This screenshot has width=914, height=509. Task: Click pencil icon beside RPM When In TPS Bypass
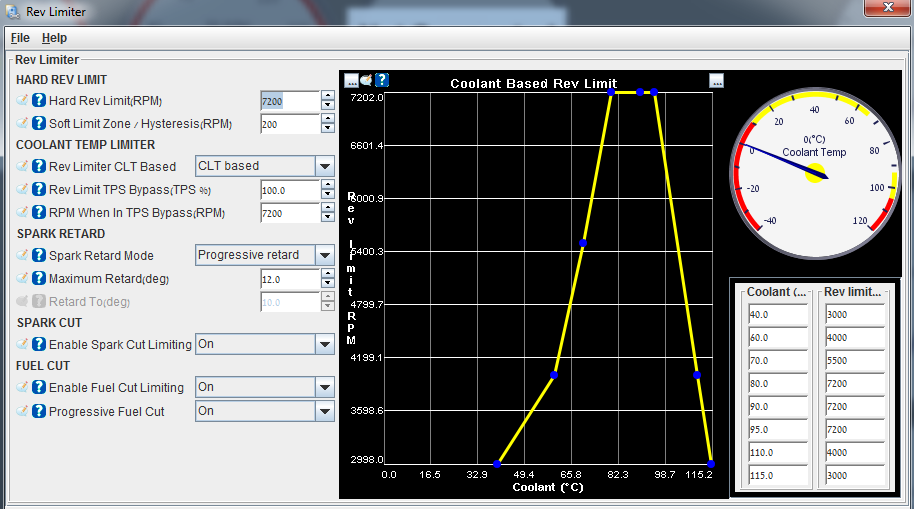[x=22, y=212]
